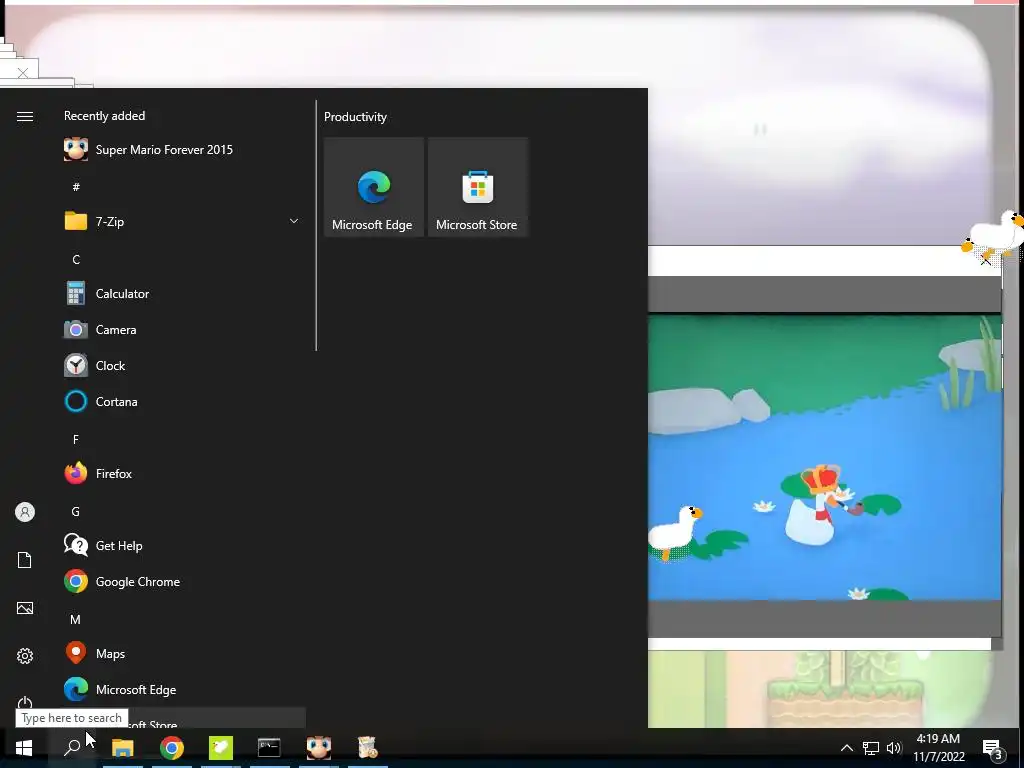Click the taskbar search magnifier
This screenshot has height=768, width=1024.
72,748
